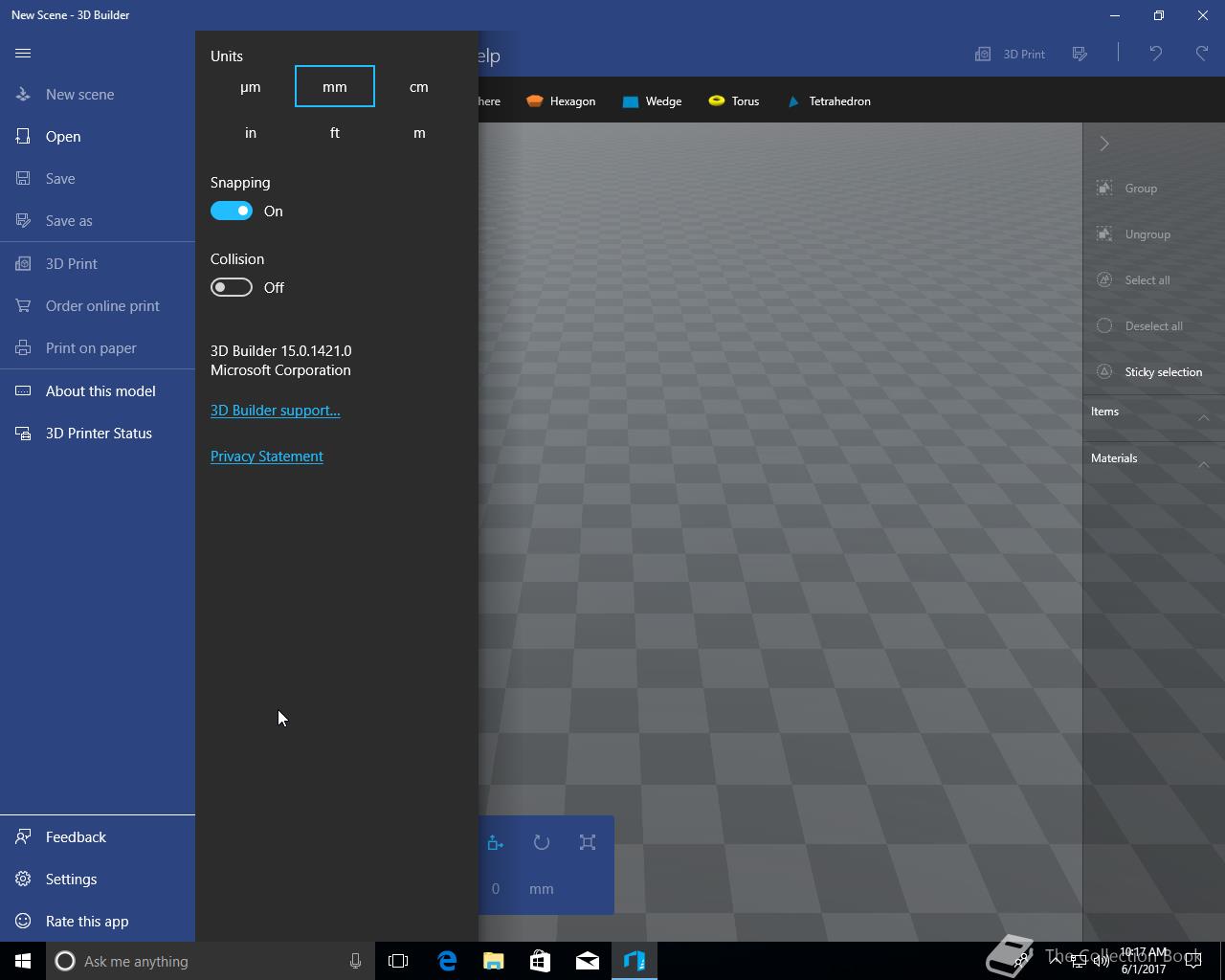This screenshot has width=1225, height=980.
Task: Click the order print icon in the toolbar
Action: 1080,54
